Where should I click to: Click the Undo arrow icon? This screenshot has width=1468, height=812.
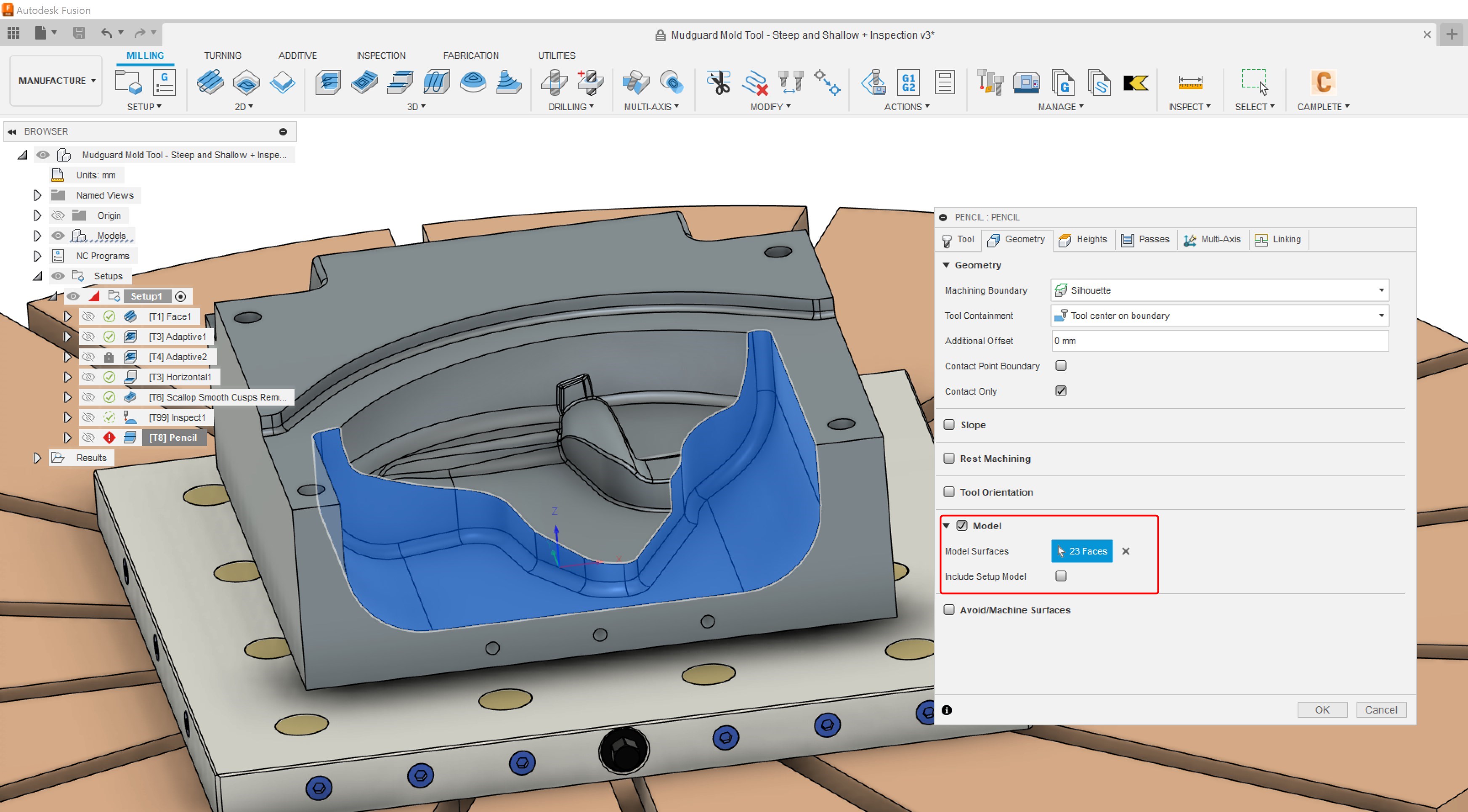(106, 33)
